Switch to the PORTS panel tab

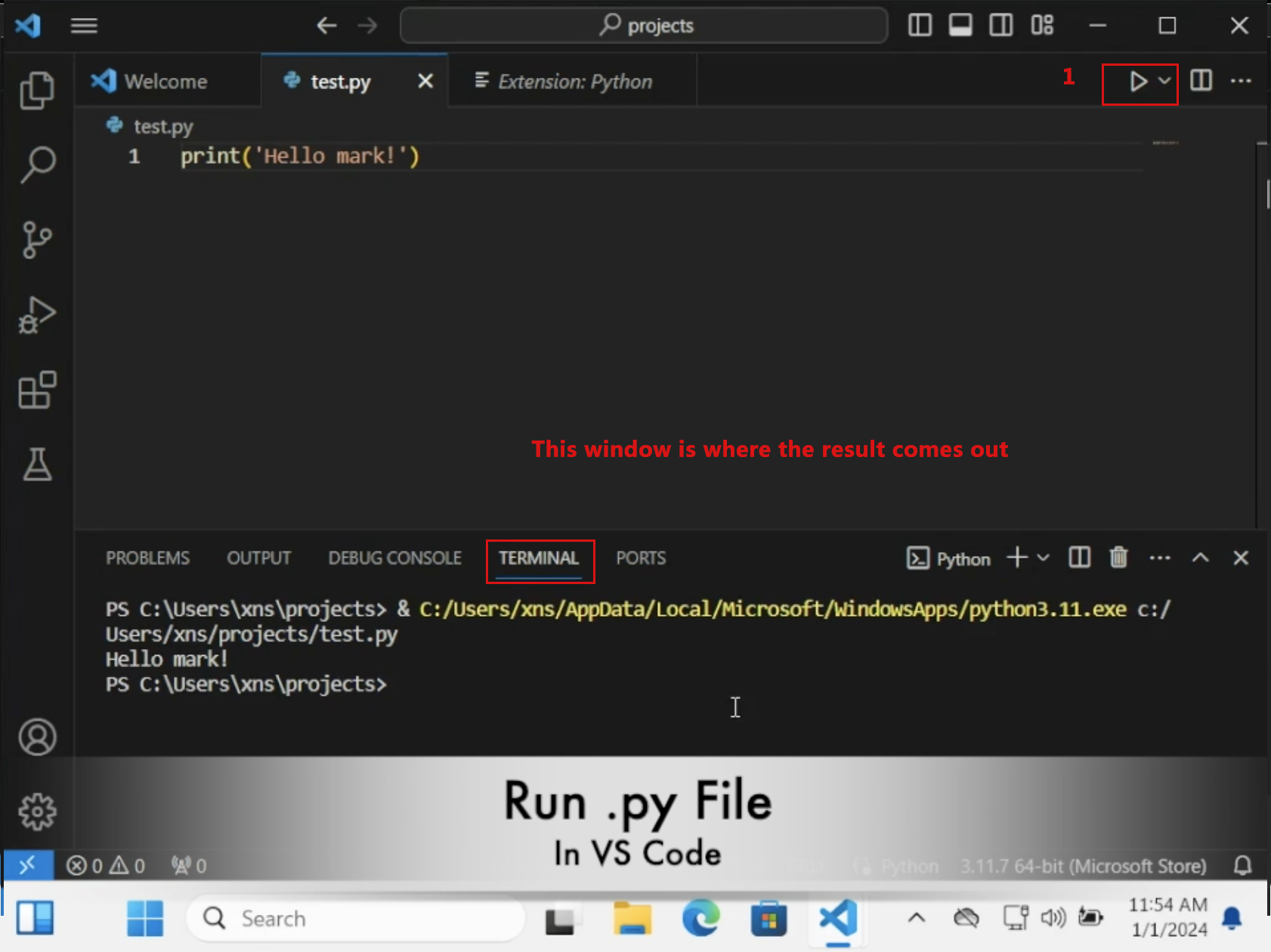pyautogui.click(x=641, y=558)
